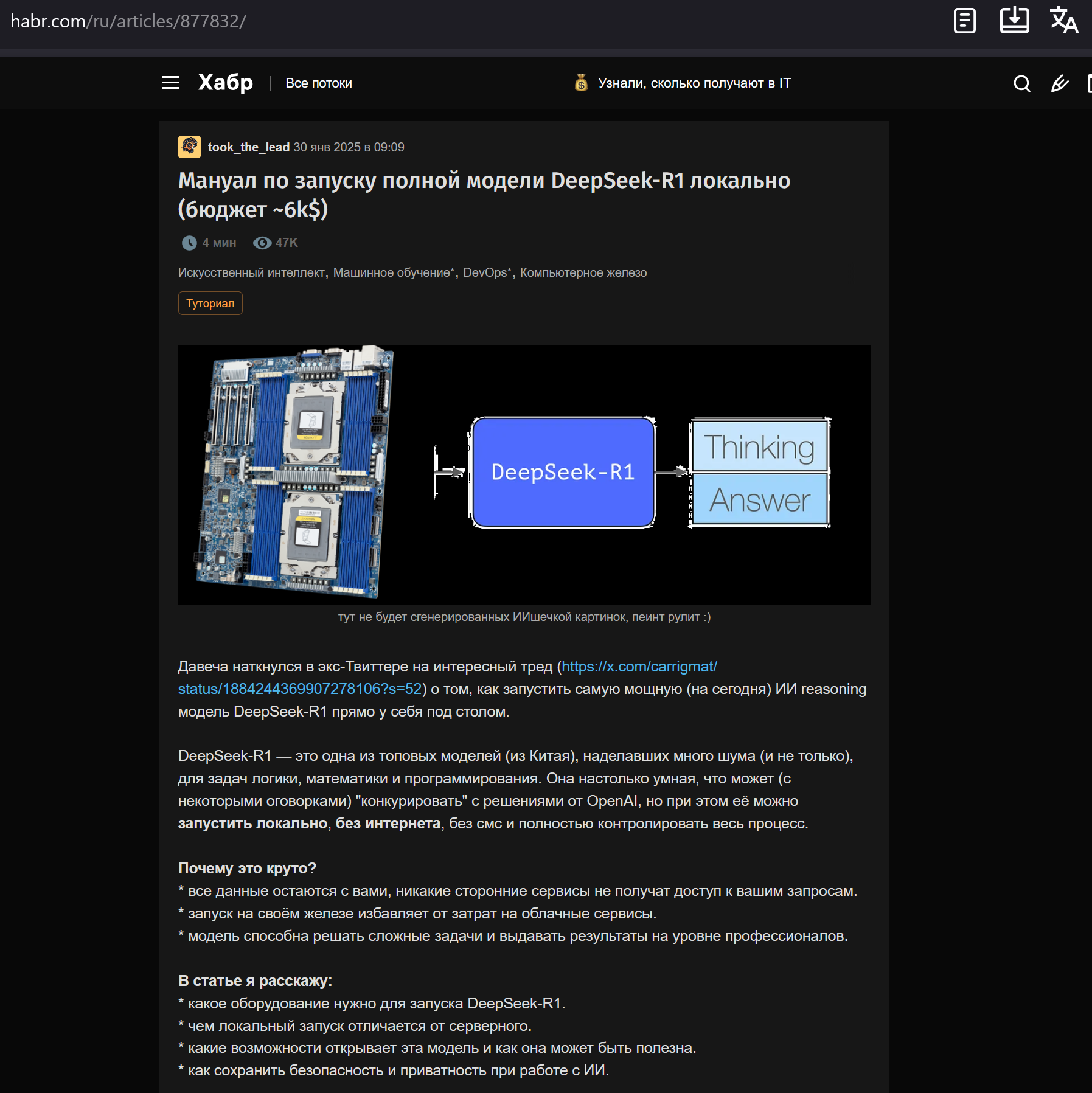This screenshot has height=1093, width=1092.
Task: Click the reading time clock icon
Action: [189, 243]
